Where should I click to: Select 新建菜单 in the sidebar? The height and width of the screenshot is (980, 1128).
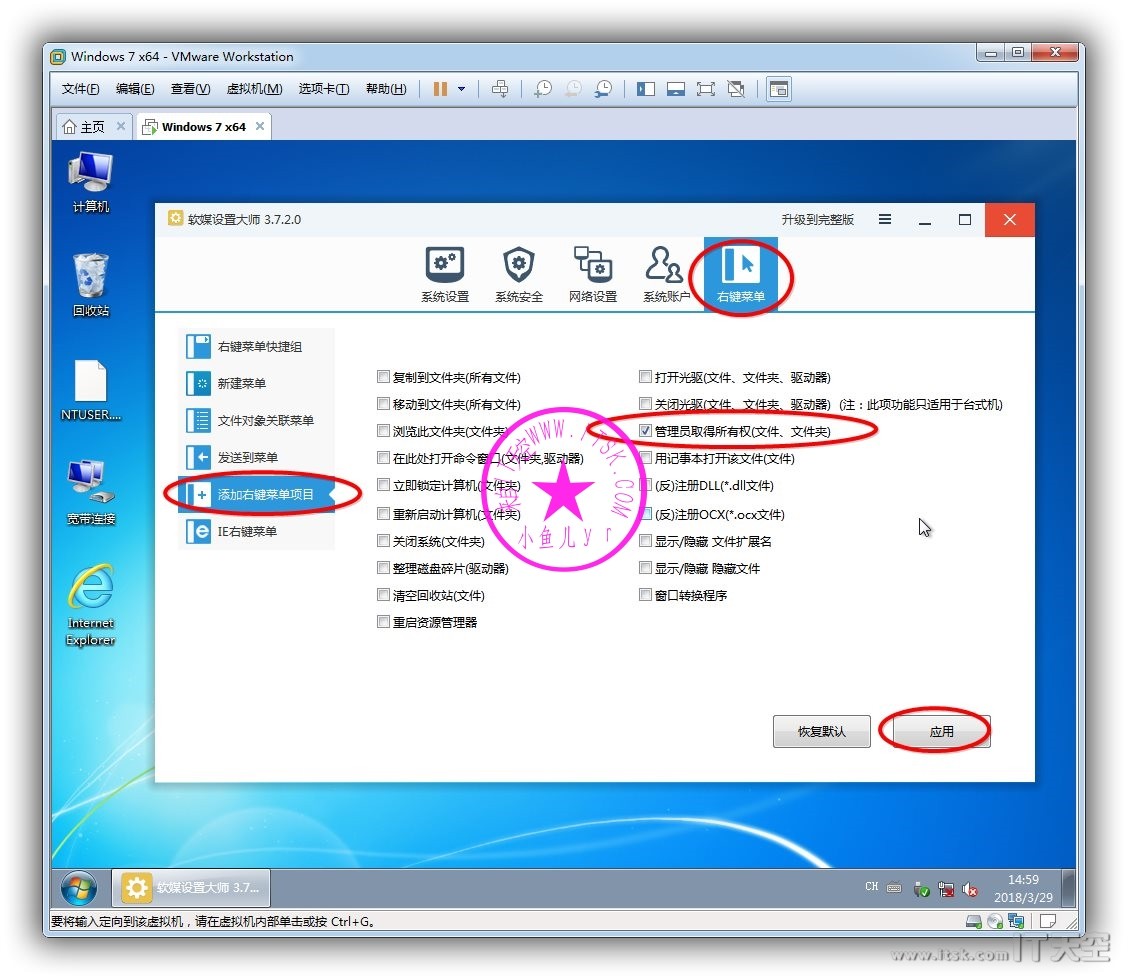point(242,384)
